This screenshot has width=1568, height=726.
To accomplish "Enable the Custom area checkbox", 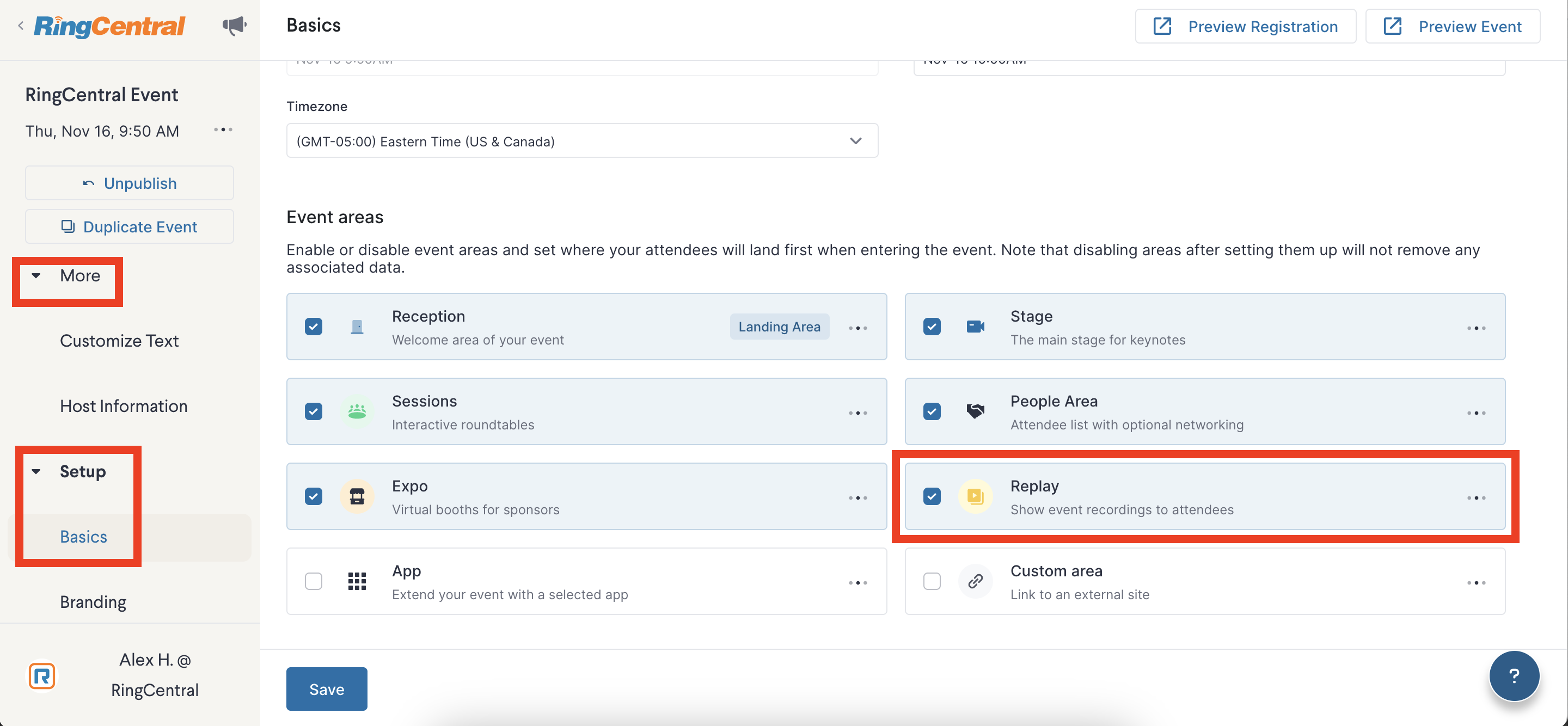I will tap(932, 582).
